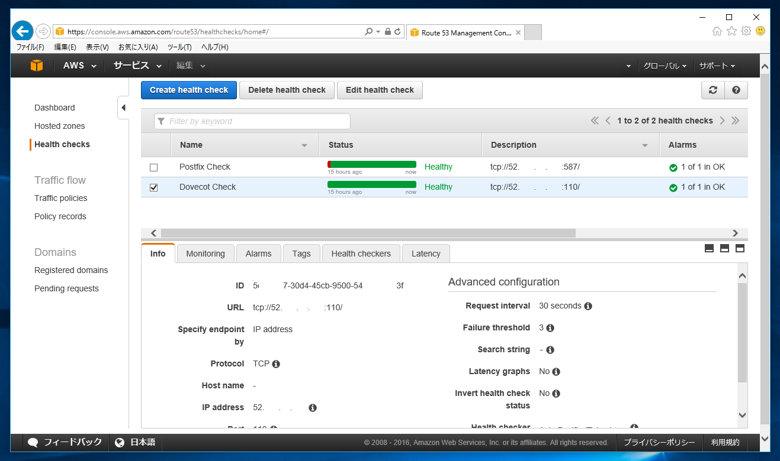
Task: Maximize the details pane using the last layout icon
Action: click(x=740, y=248)
